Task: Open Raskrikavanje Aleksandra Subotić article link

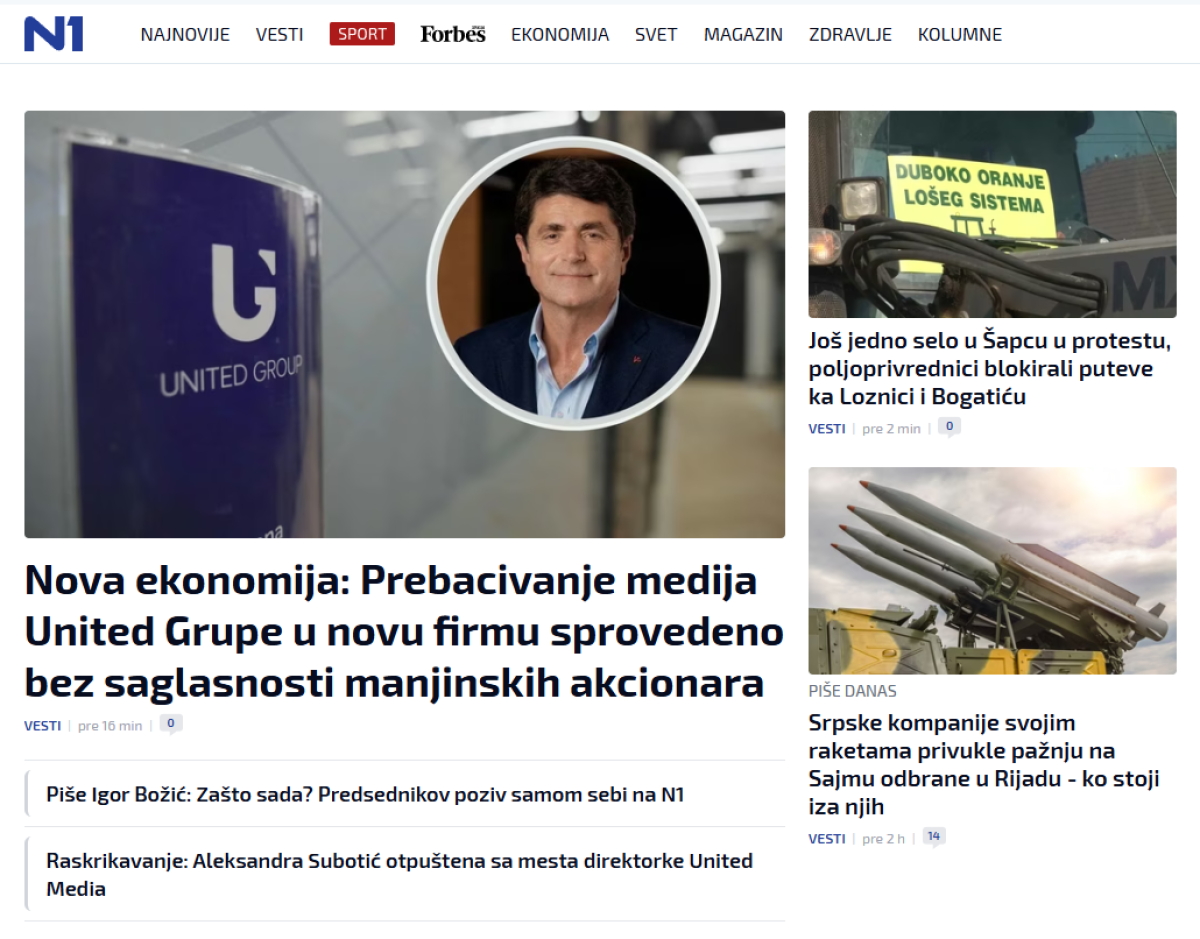Action: point(400,874)
